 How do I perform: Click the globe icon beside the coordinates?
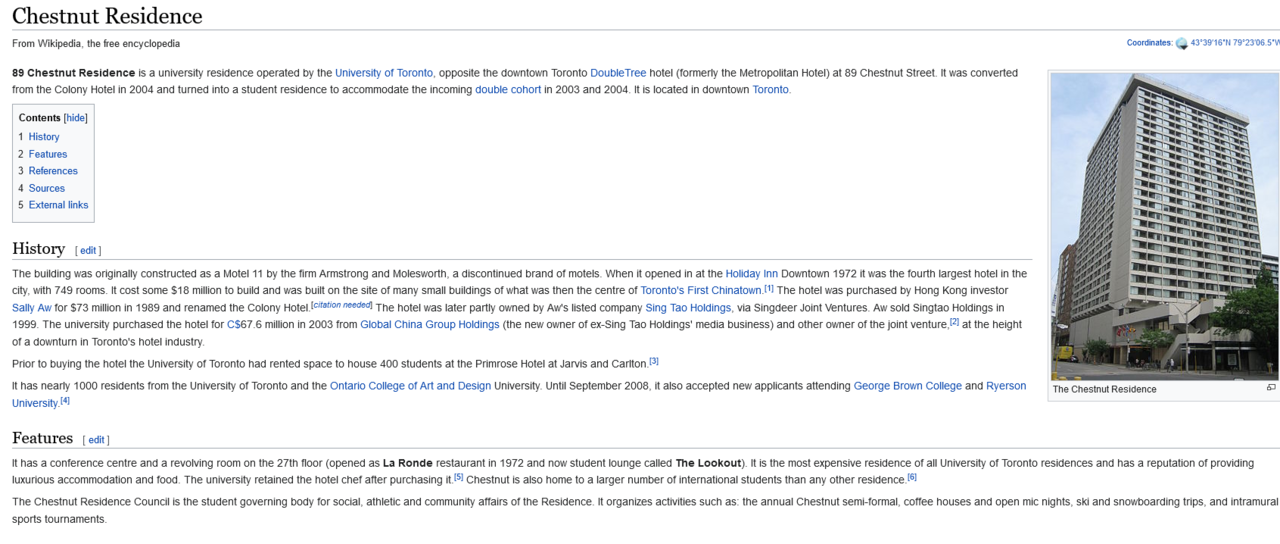point(1181,43)
